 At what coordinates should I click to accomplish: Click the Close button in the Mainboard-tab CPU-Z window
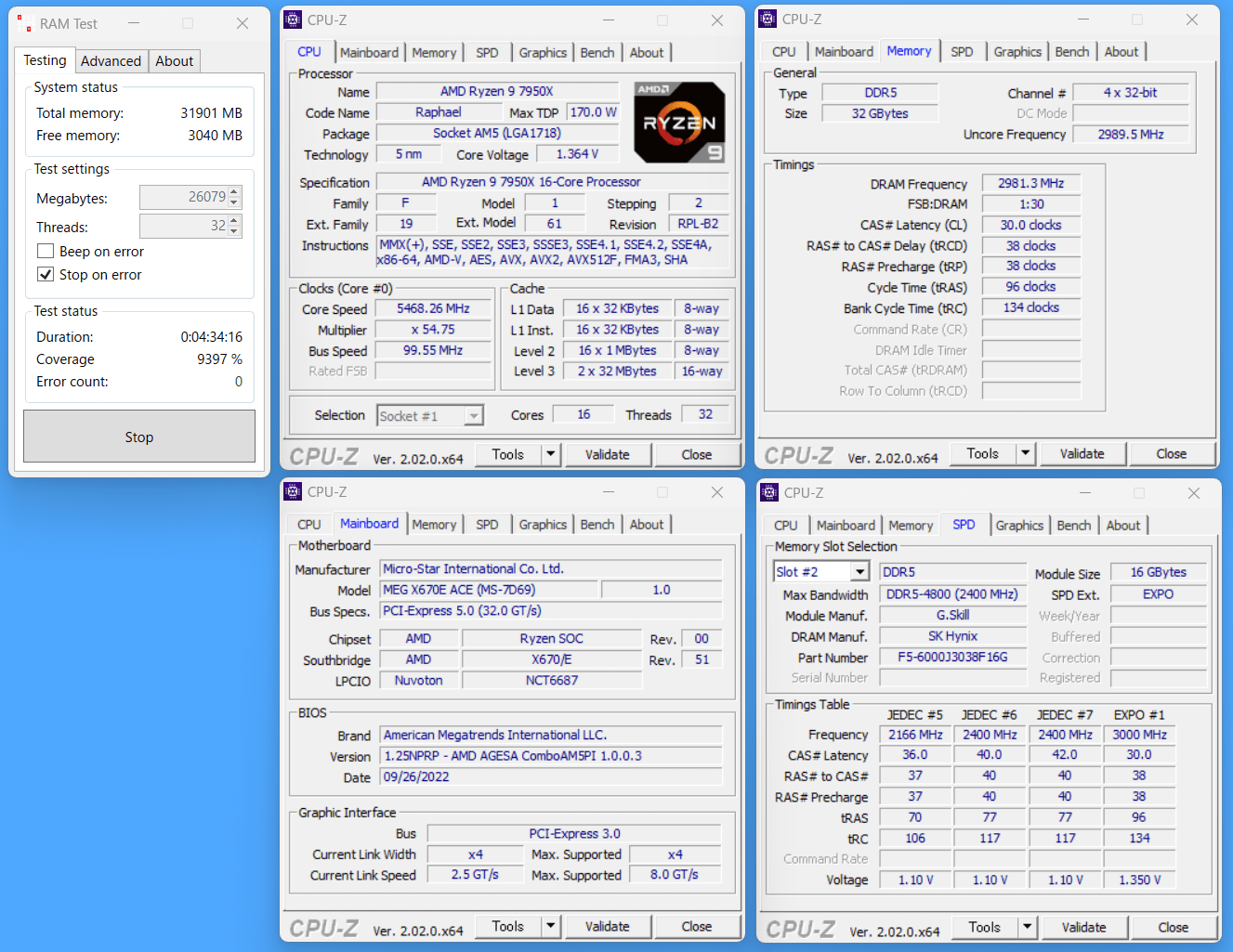point(697,926)
